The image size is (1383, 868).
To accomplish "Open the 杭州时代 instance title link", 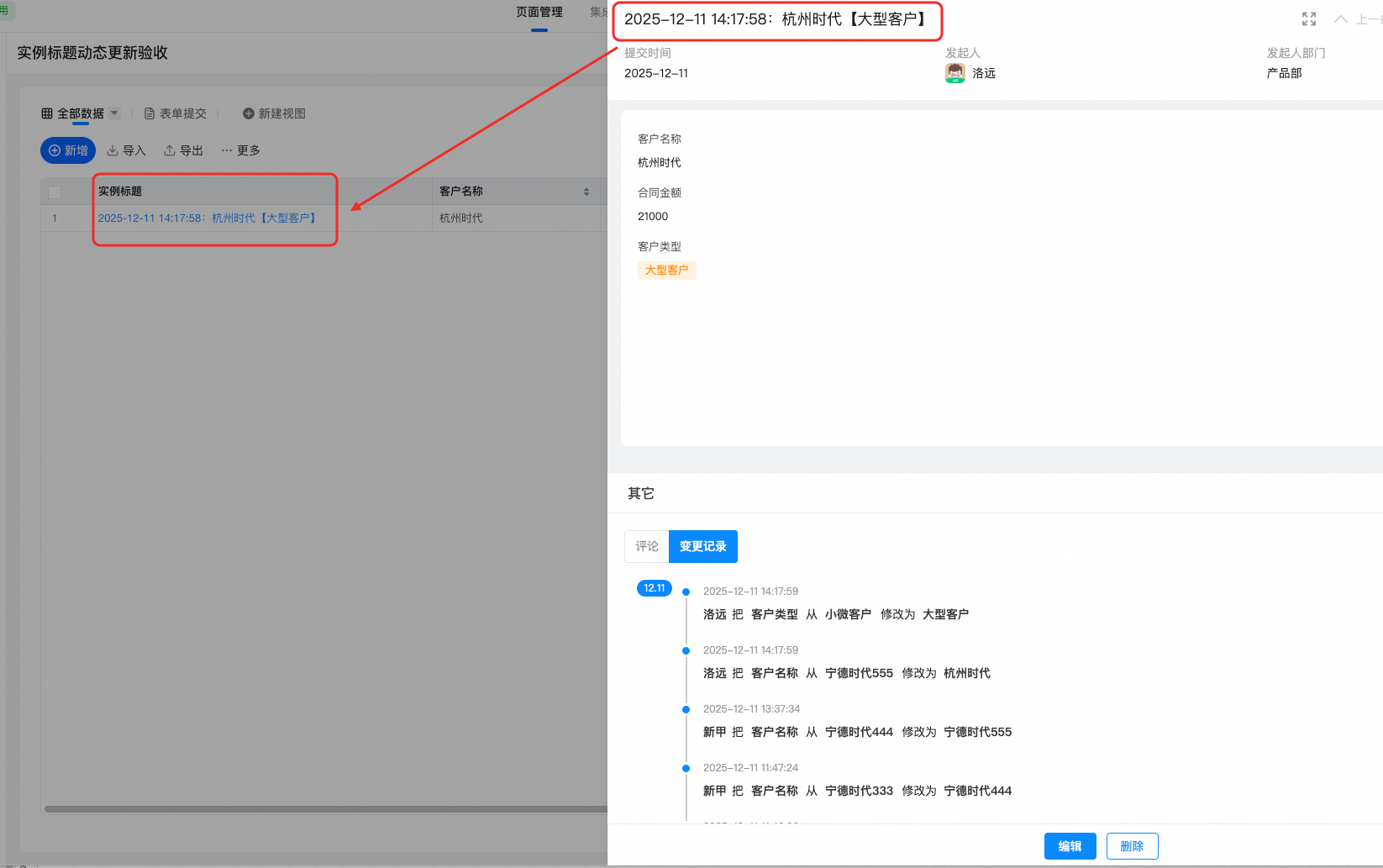I will coord(207,218).
